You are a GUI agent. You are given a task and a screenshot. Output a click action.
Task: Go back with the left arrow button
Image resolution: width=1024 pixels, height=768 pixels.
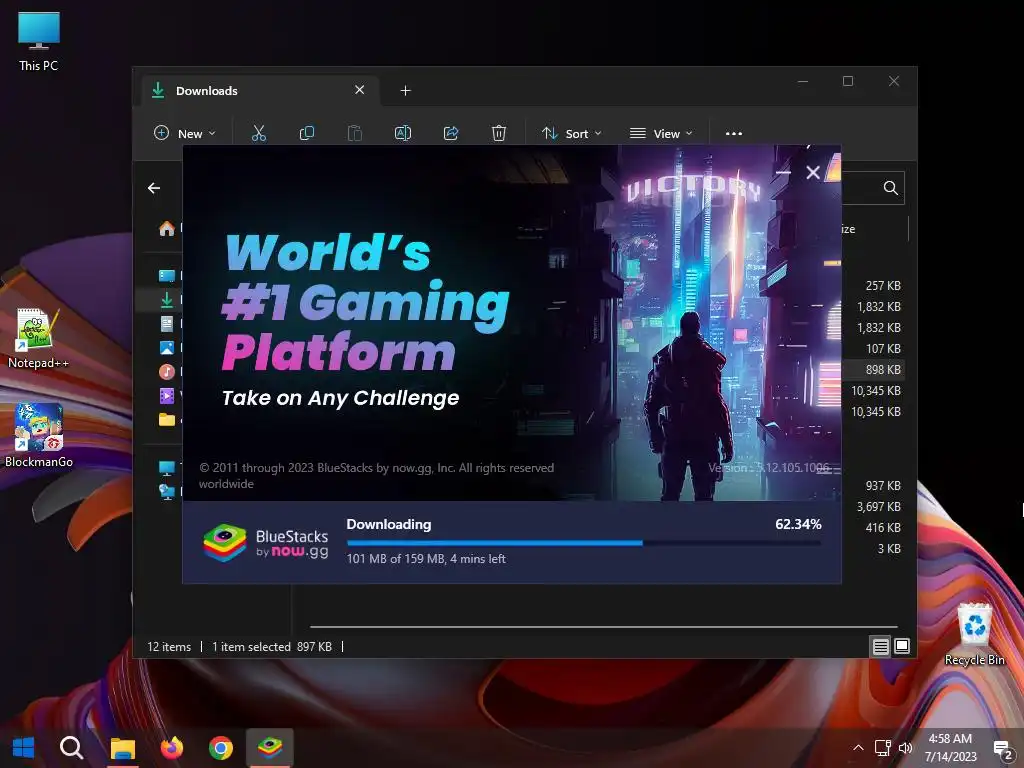154,188
